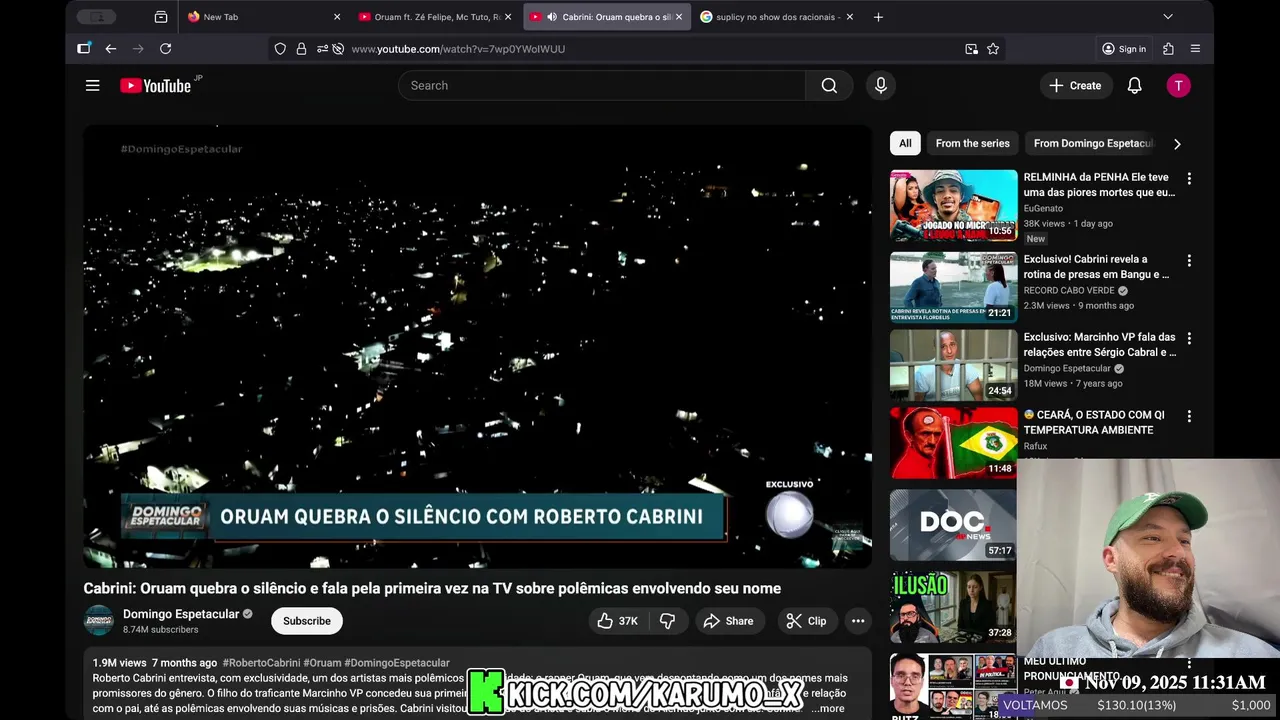Image resolution: width=1280 pixels, height=720 pixels.
Task: Open the sidebar toggle icon in toolbar
Action: [84, 49]
